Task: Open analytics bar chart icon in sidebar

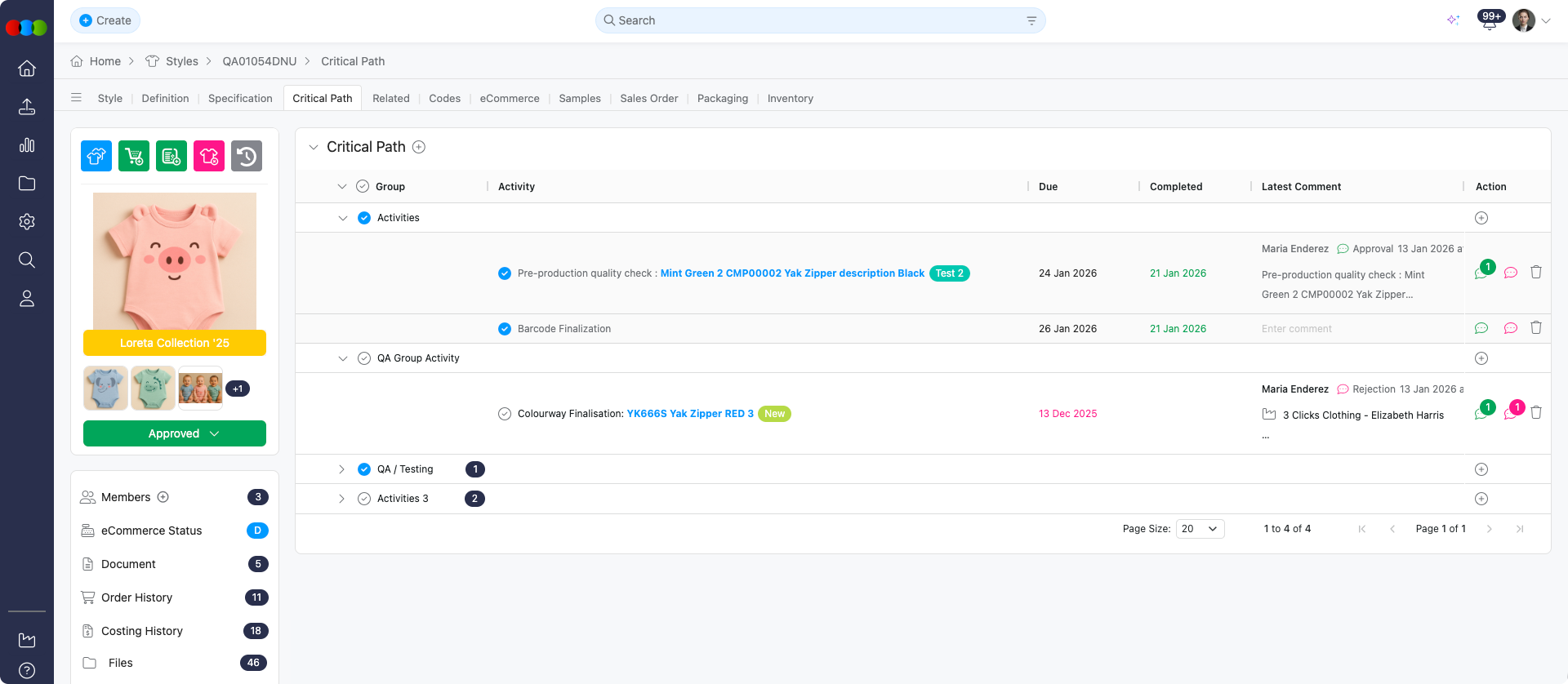Action: 27,145
